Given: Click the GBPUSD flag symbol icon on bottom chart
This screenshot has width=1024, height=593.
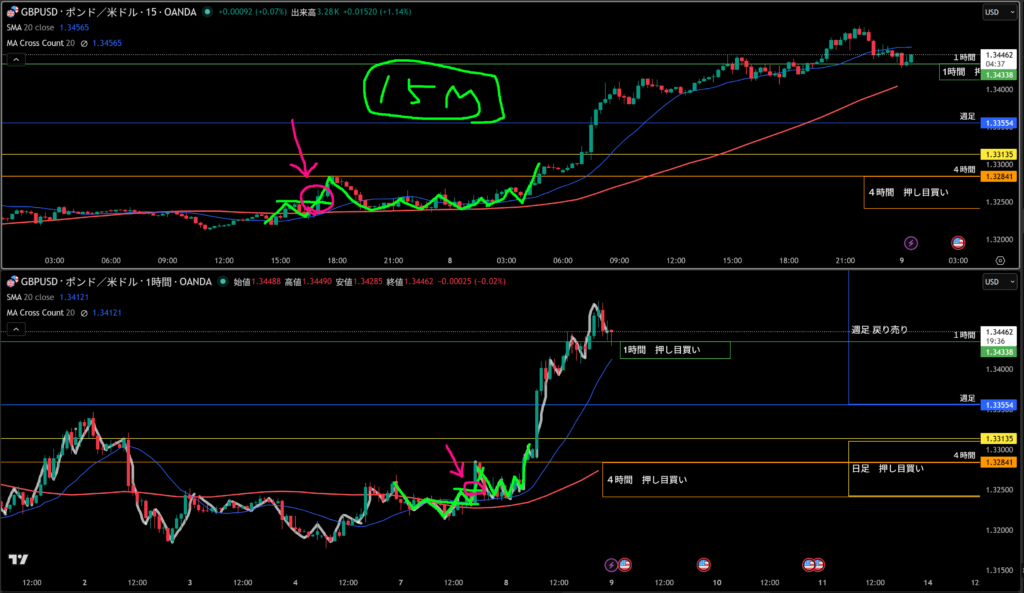Looking at the screenshot, I should 11,282.
